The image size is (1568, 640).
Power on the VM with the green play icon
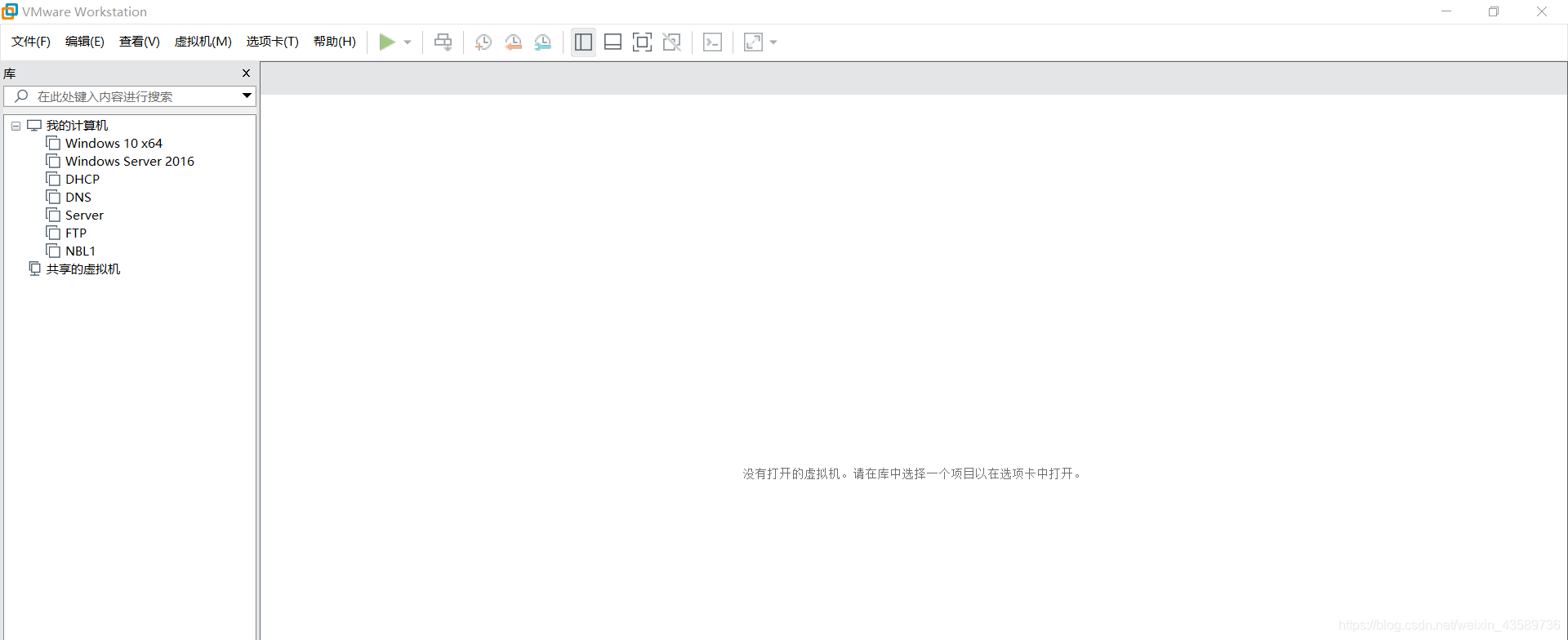point(387,42)
